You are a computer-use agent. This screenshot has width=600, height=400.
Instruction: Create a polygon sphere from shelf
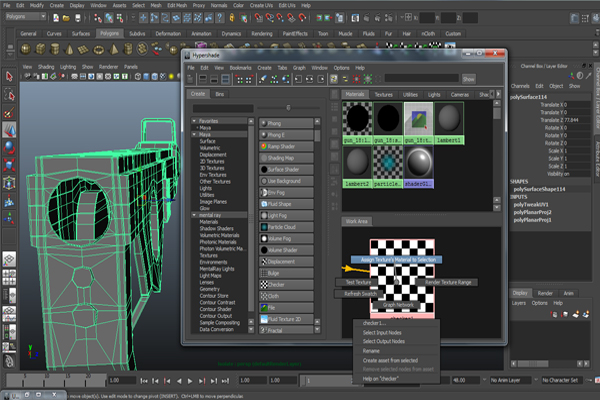click(x=26, y=49)
